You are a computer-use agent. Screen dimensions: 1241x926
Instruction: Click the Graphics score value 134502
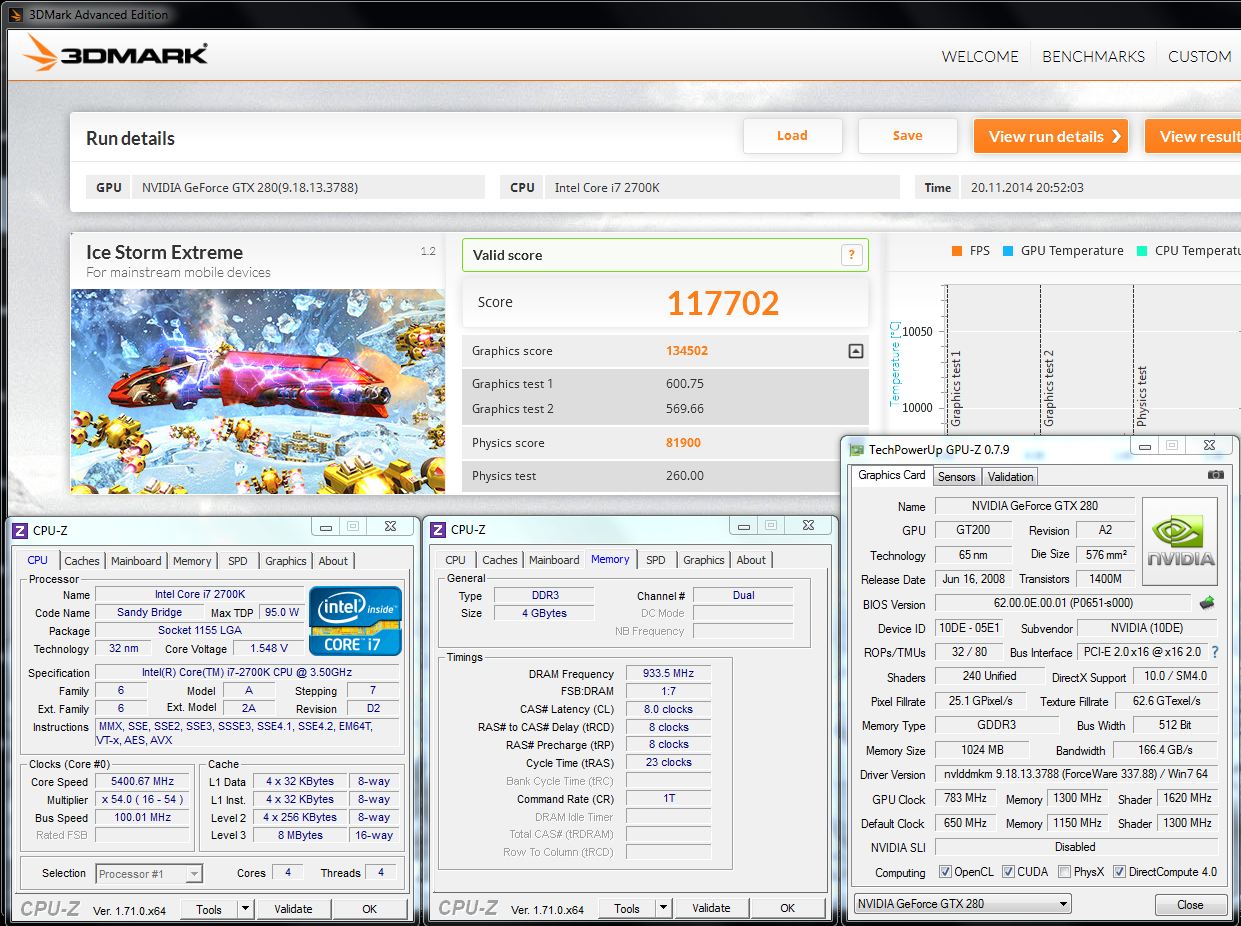pos(688,351)
